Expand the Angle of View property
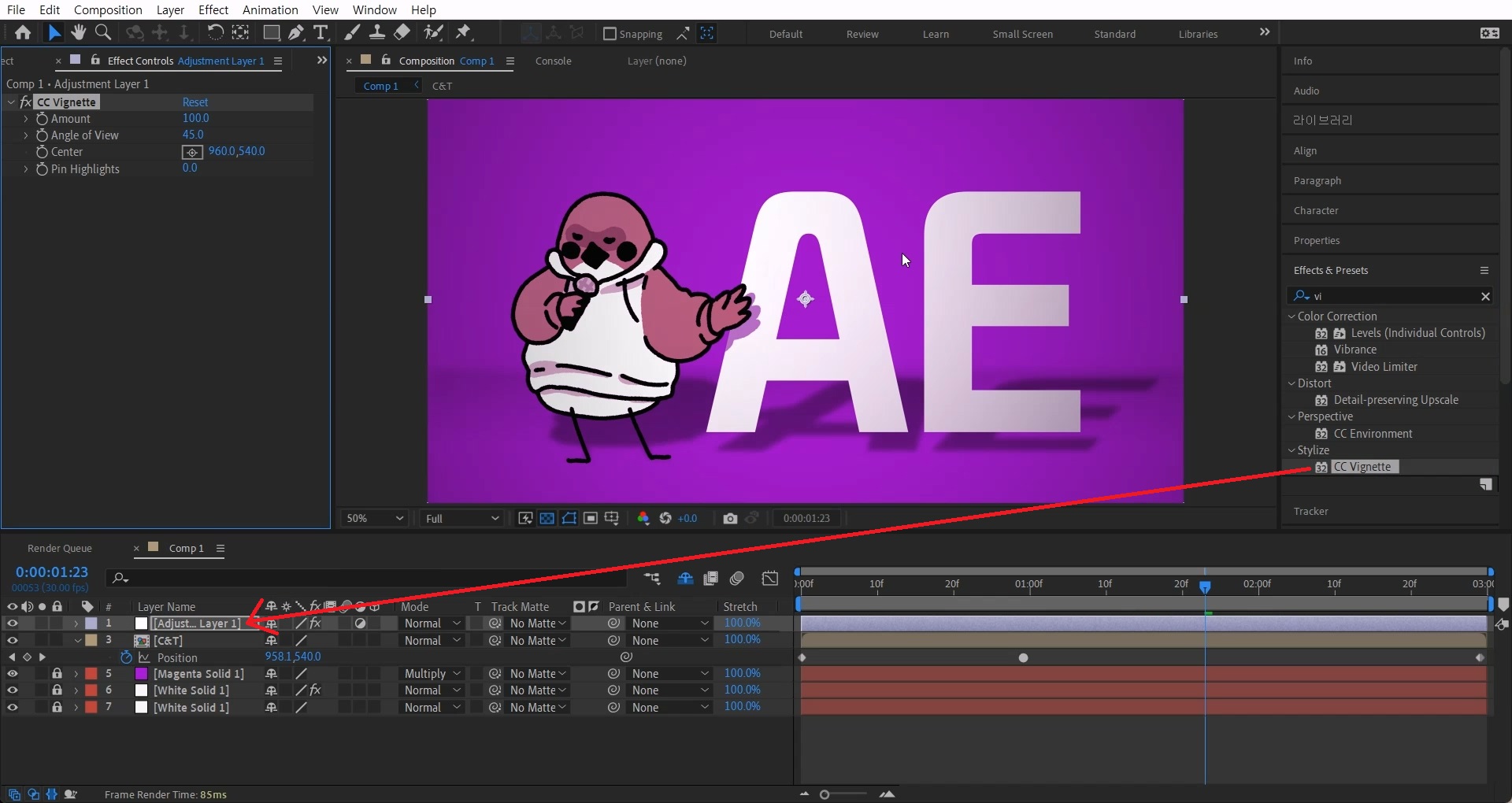 (26, 135)
